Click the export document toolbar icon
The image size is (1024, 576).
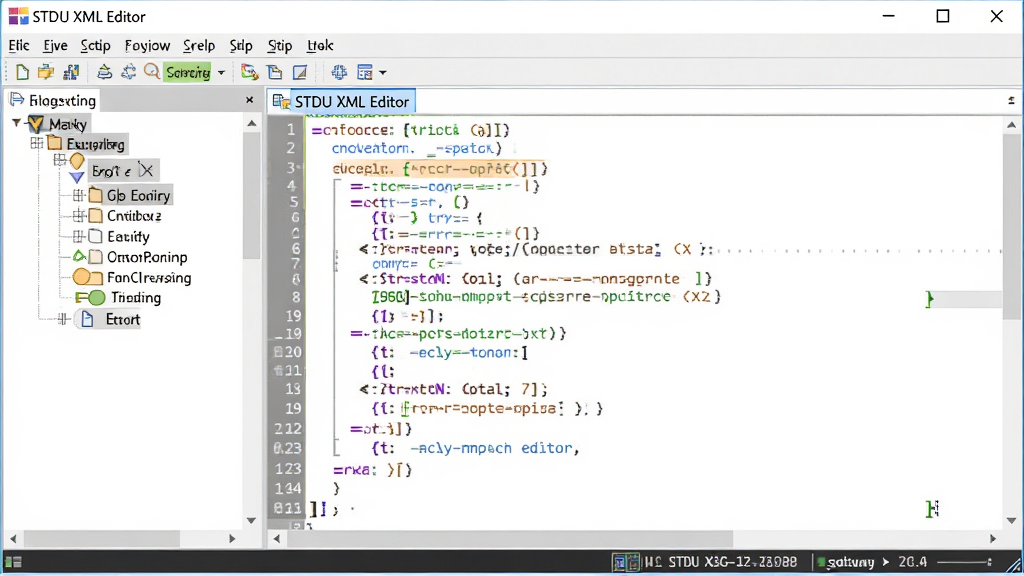pos(249,72)
